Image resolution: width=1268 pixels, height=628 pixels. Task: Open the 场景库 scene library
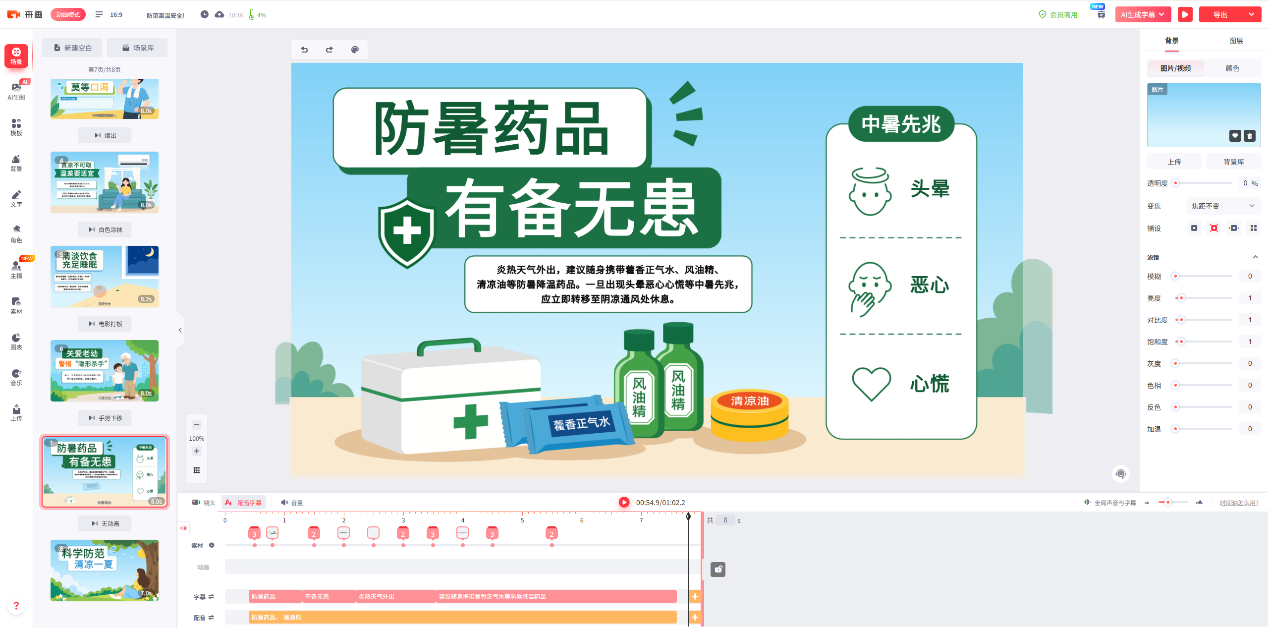point(138,47)
